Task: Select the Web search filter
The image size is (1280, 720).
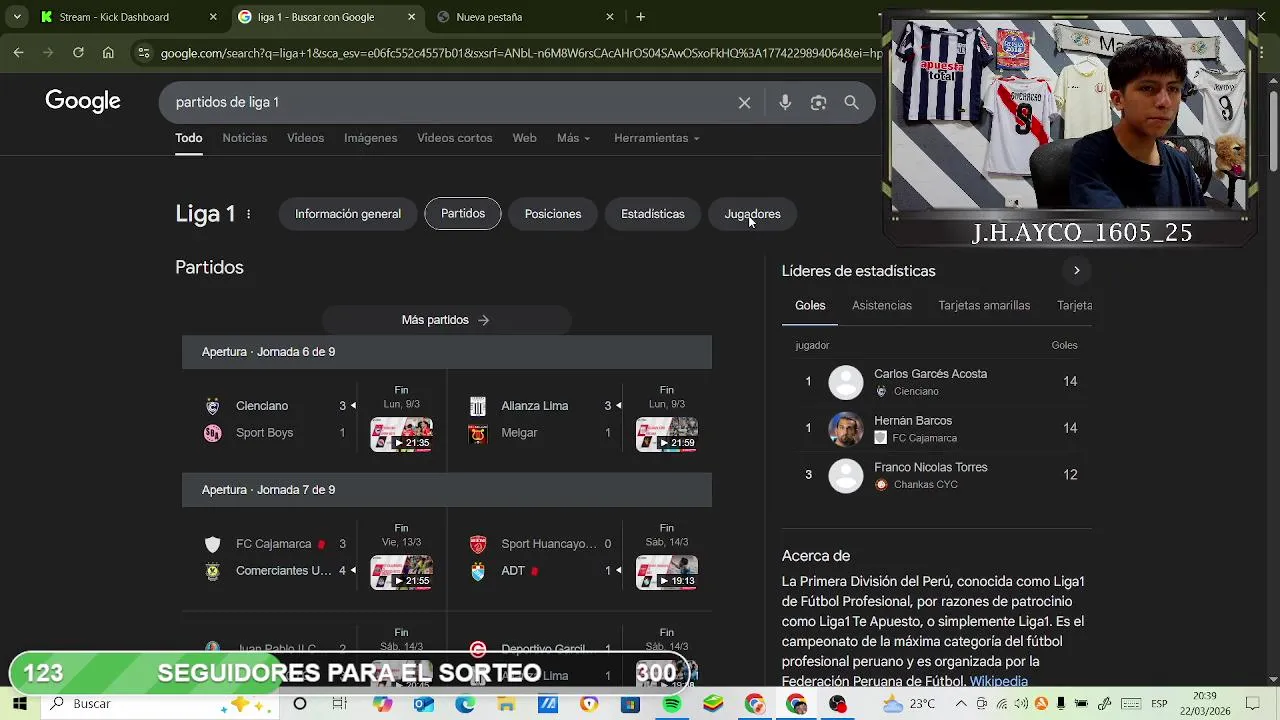Action: pyautogui.click(x=525, y=138)
